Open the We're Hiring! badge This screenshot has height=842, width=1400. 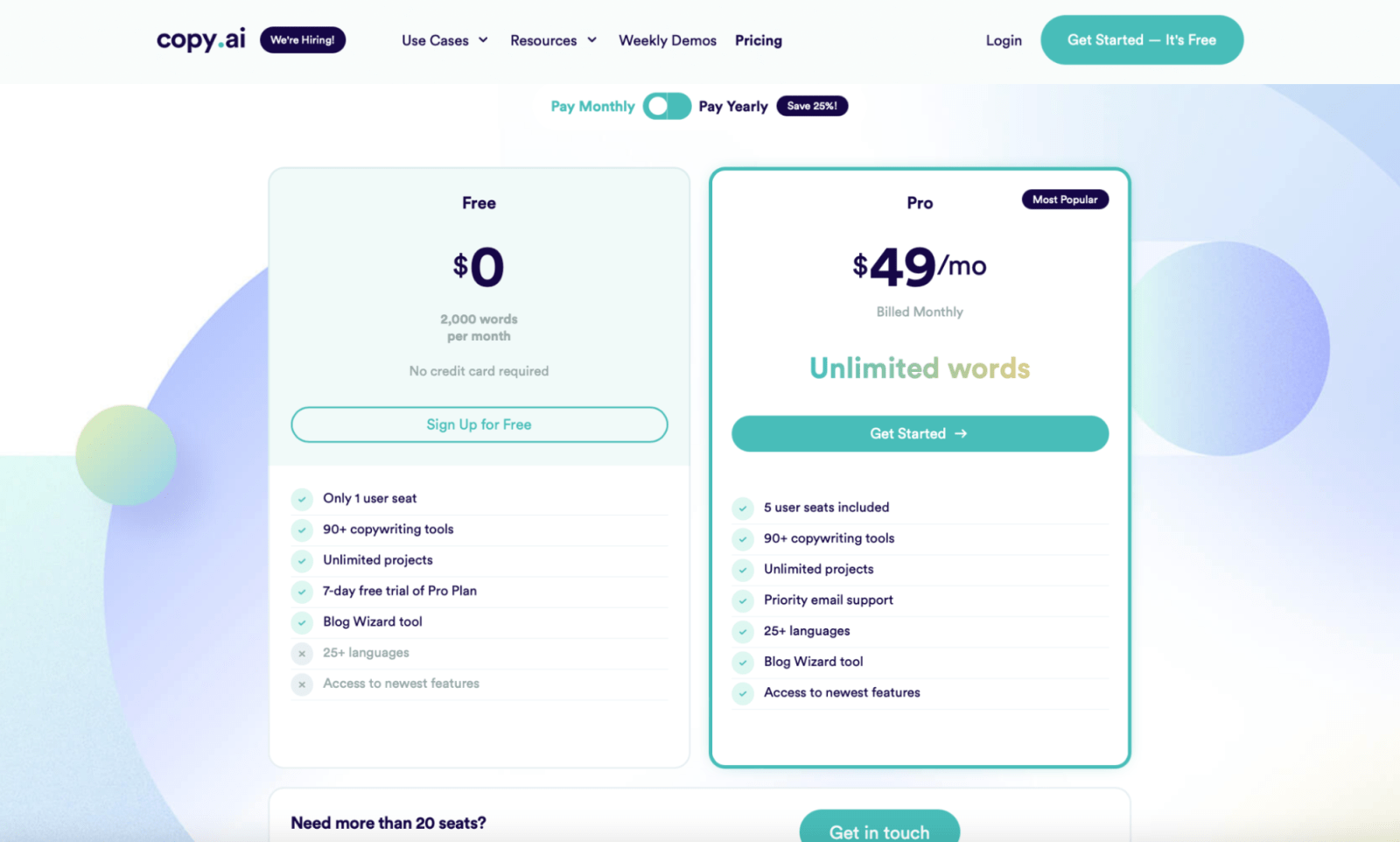[x=303, y=40]
